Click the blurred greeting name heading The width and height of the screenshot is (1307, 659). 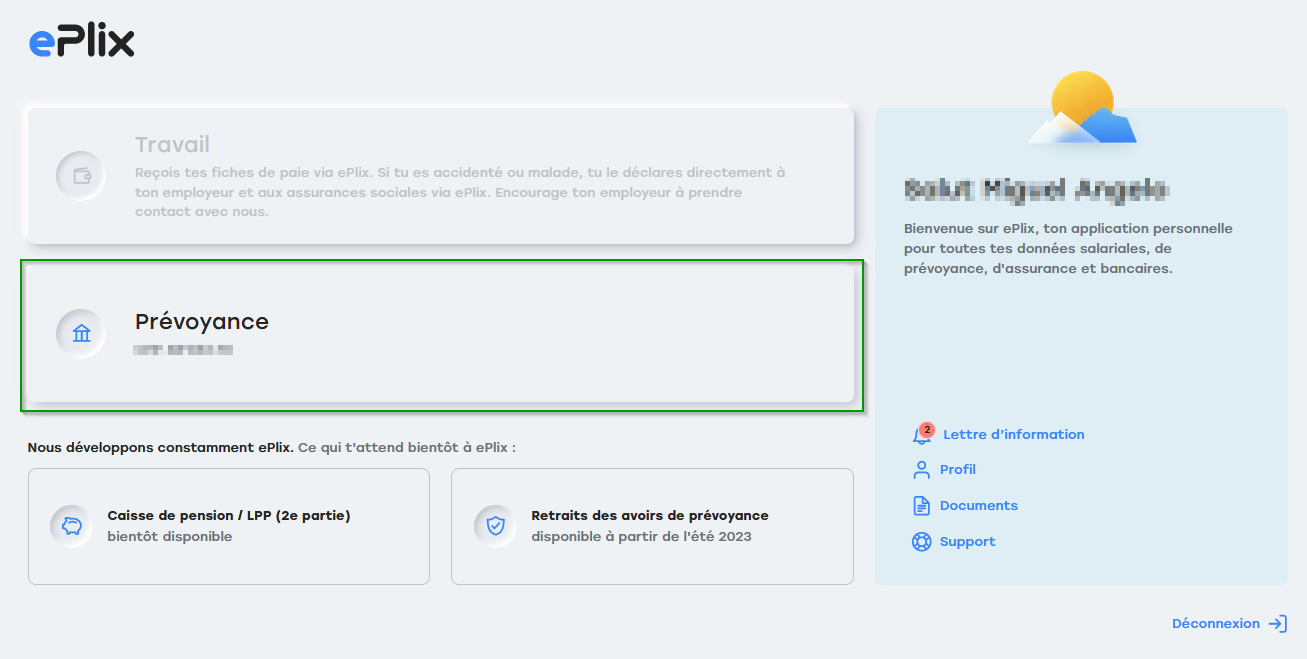(x=1037, y=189)
